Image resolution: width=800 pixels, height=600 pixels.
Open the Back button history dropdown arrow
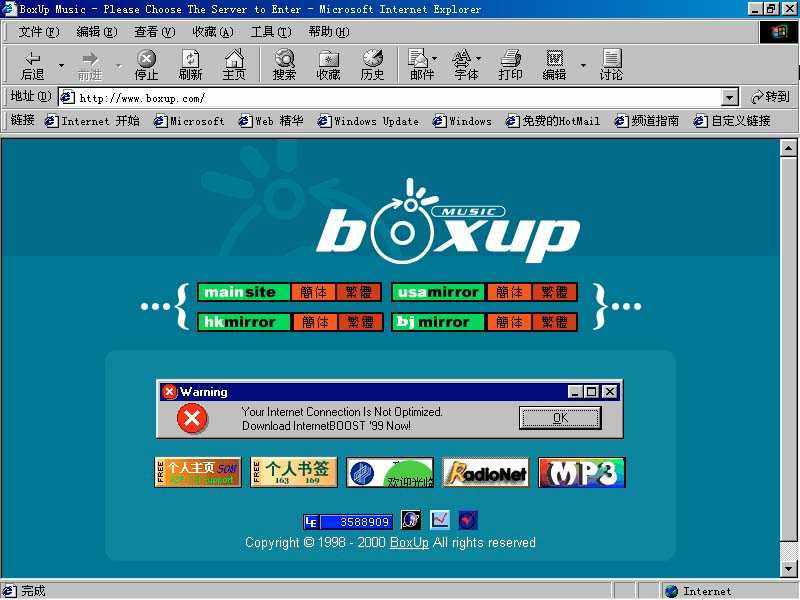pyautogui.click(x=61, y=65)
